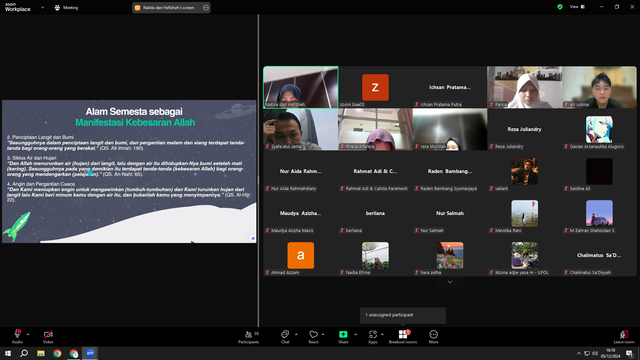Select Ahmad Azzam orange avatar tile
This screenshot has height=360, width=640.
pos(301,255)
